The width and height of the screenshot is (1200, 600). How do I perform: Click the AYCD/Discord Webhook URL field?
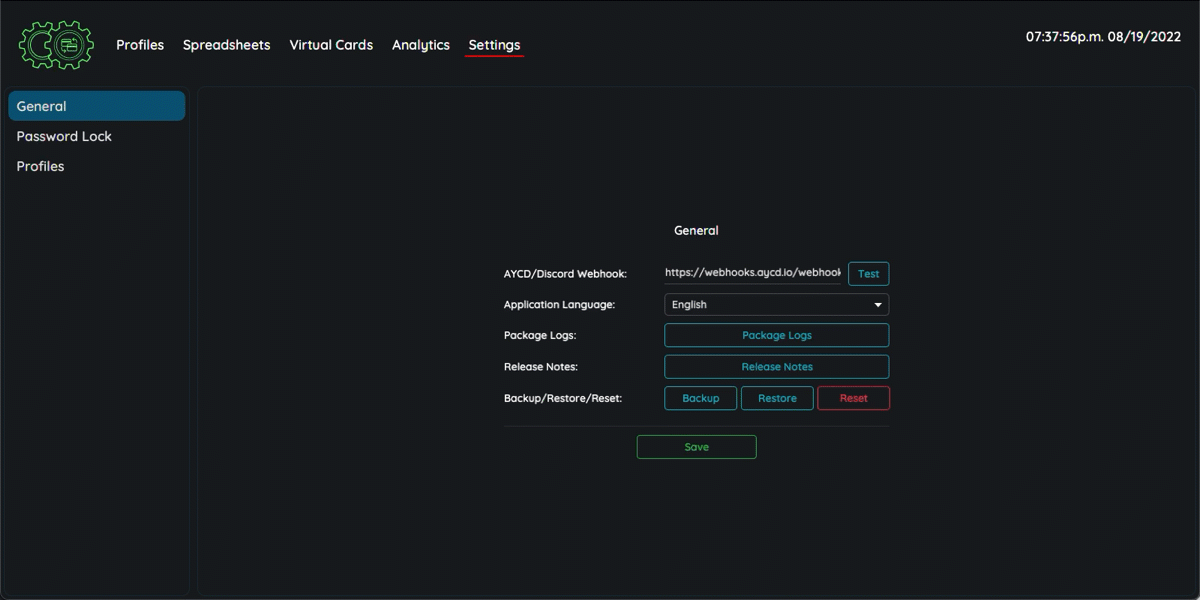click(x=752, y=273)
